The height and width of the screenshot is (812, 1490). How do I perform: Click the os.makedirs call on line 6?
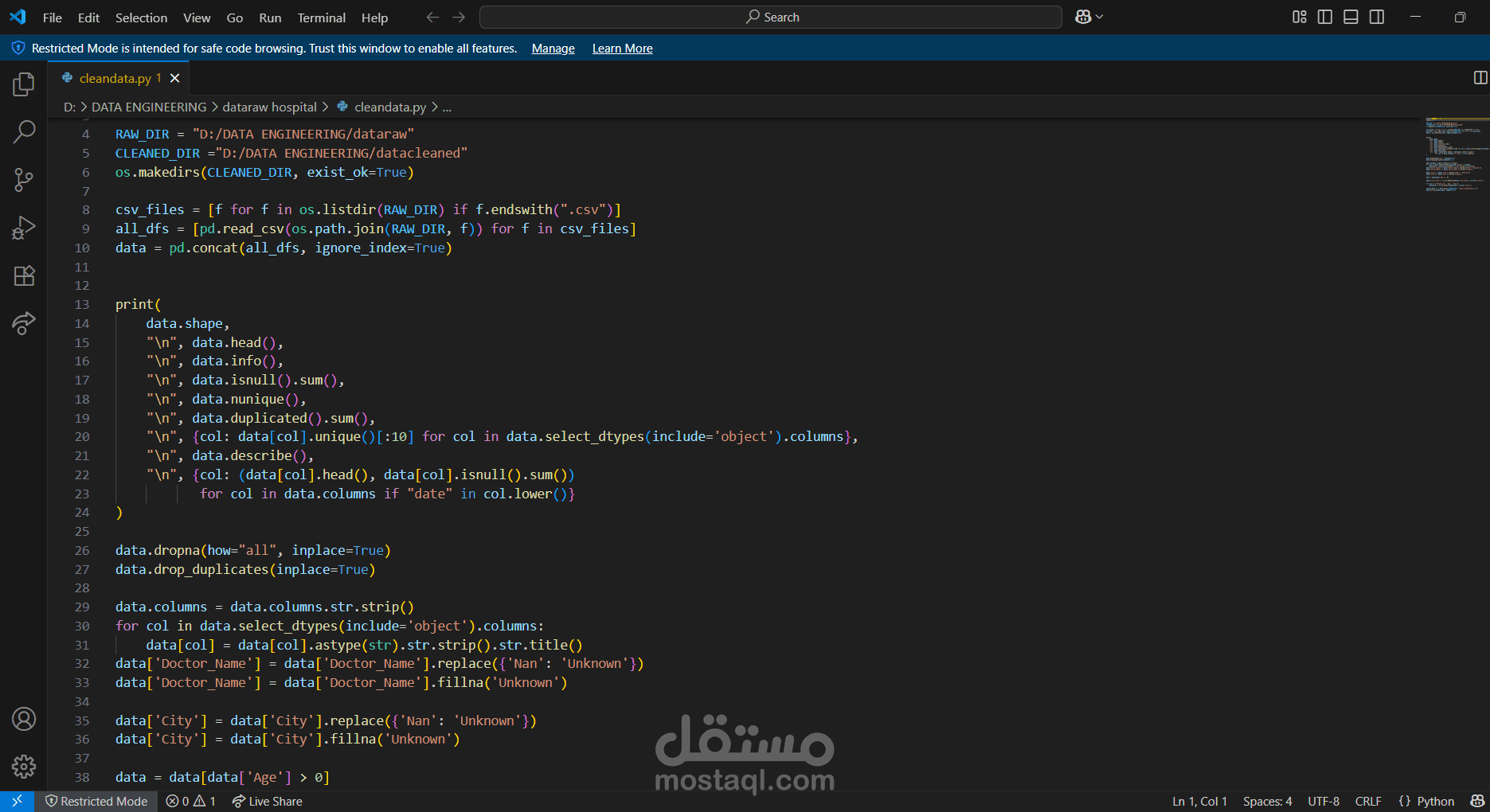(x=264, y=172)
